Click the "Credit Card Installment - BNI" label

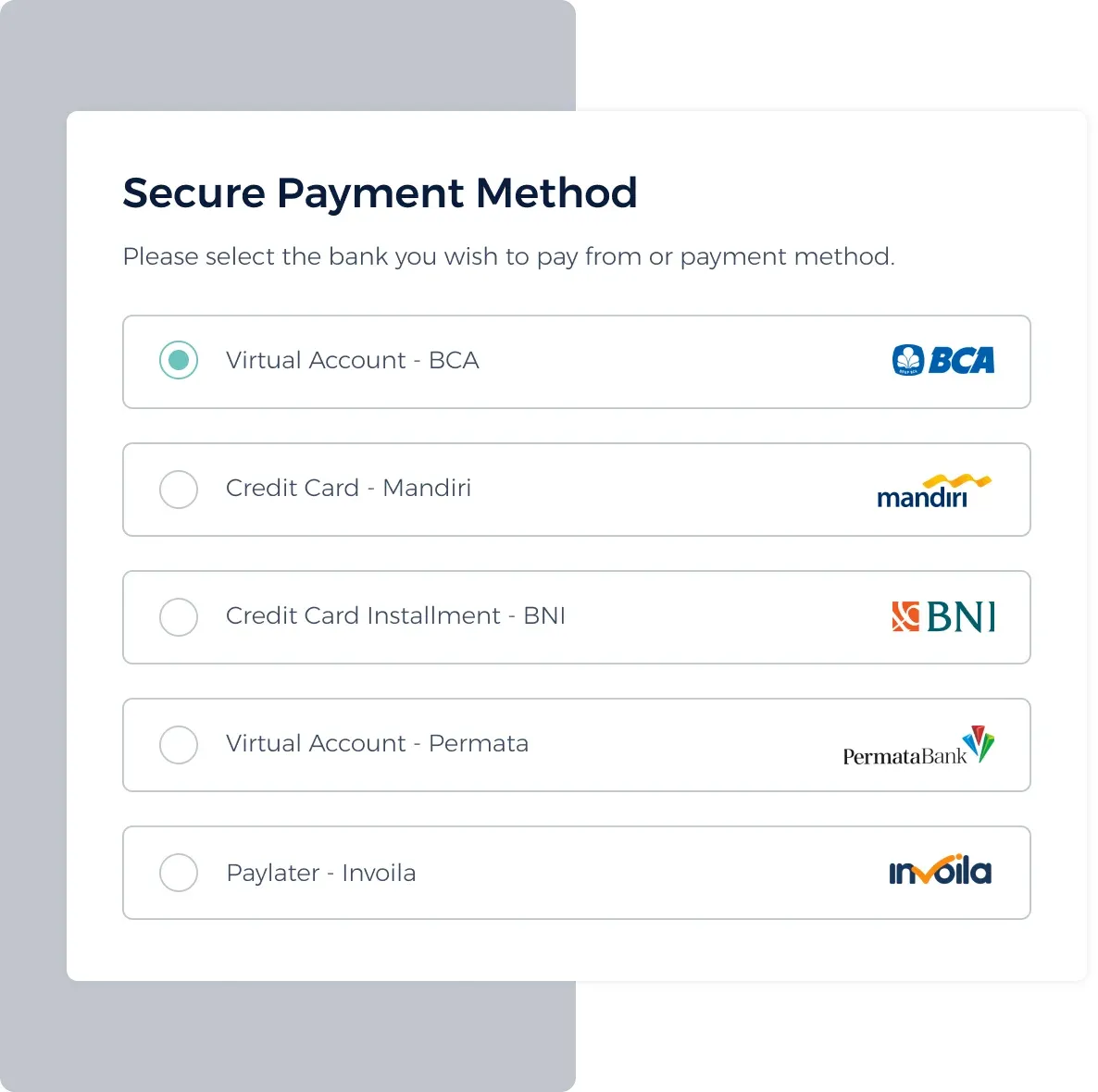tap(395, 615)
